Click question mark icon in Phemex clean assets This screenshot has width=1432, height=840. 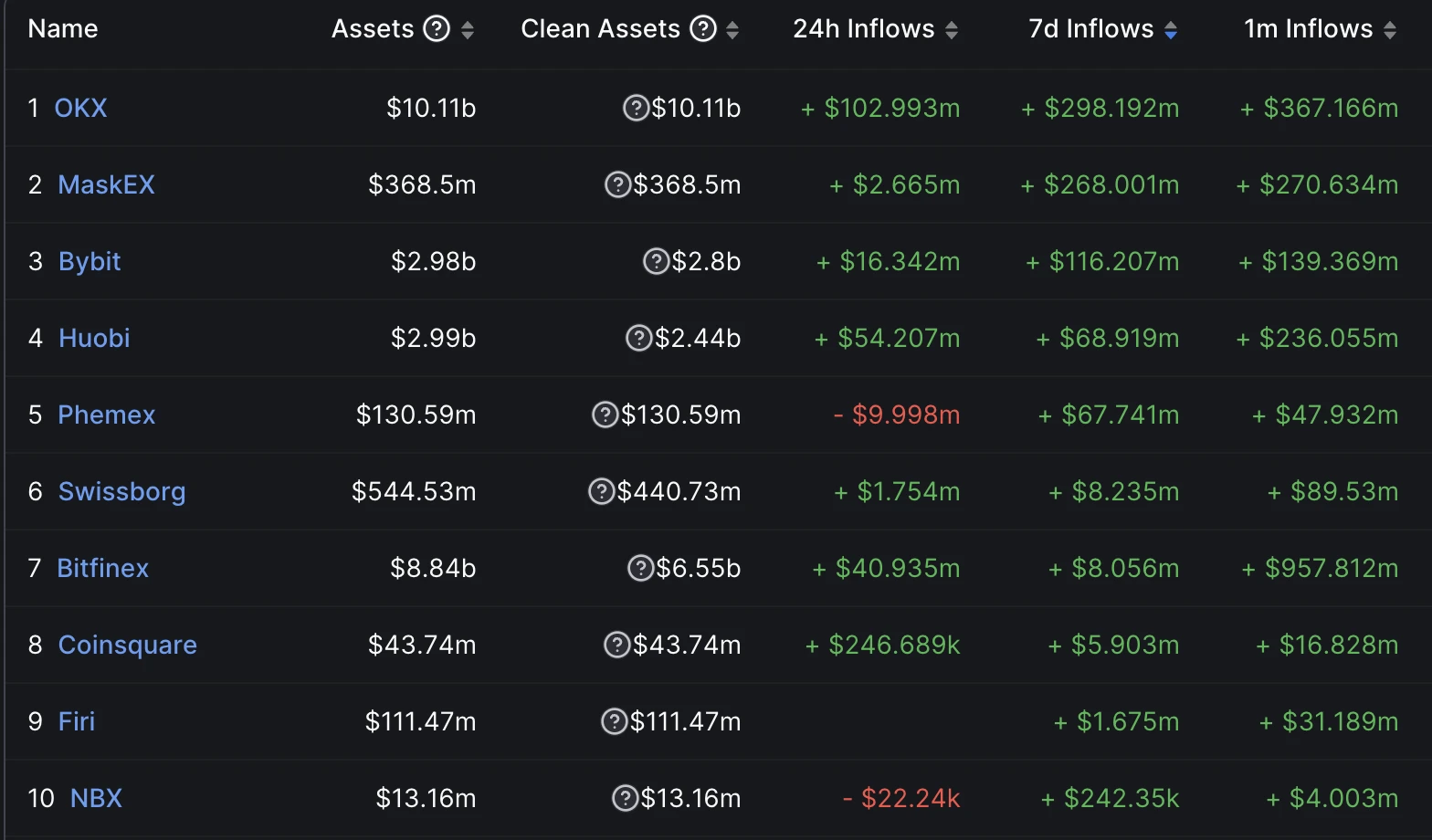pyautogui.click(x=605, y=415)
